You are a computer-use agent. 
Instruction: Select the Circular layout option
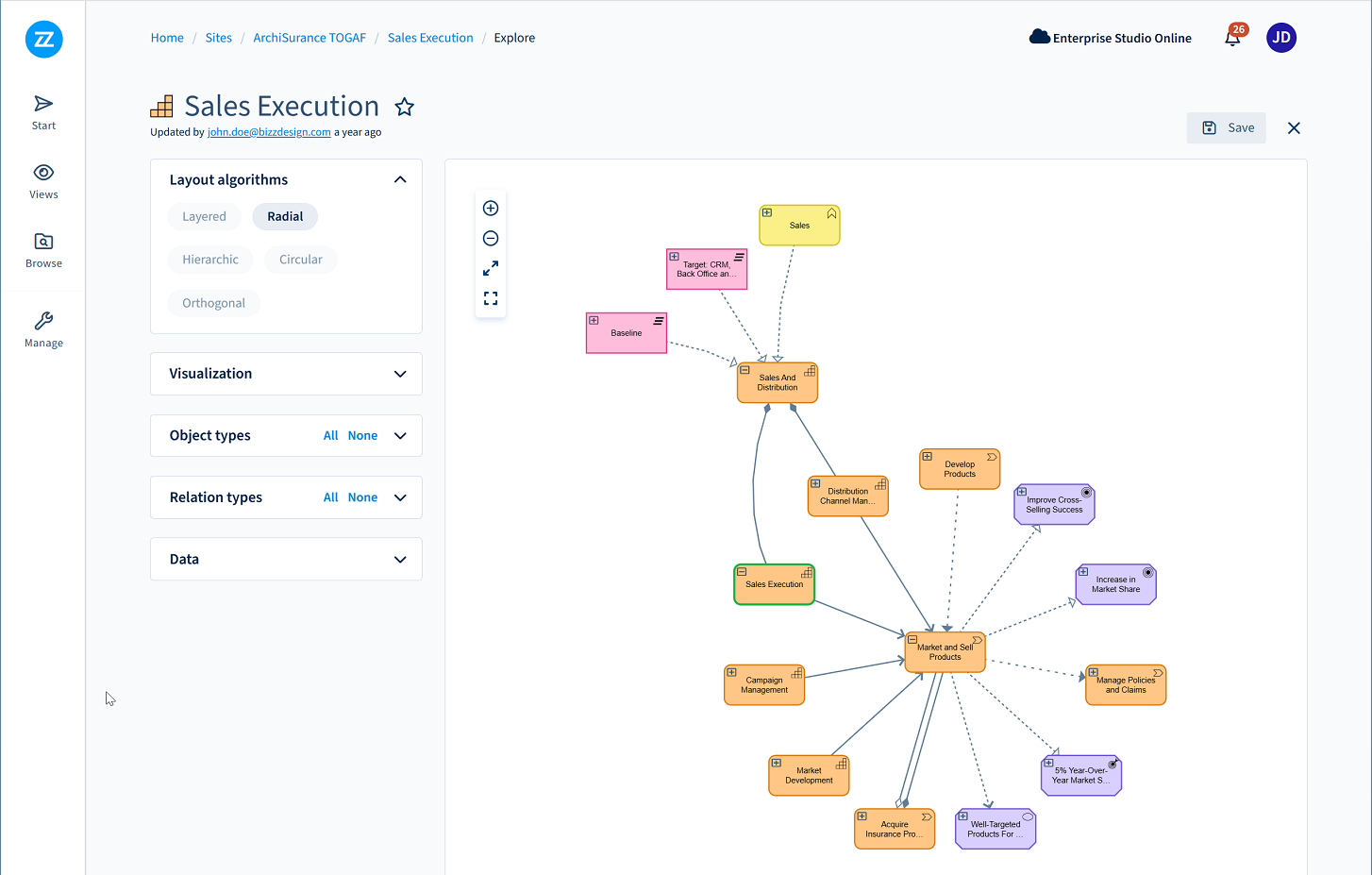click(x=300, y=260)
